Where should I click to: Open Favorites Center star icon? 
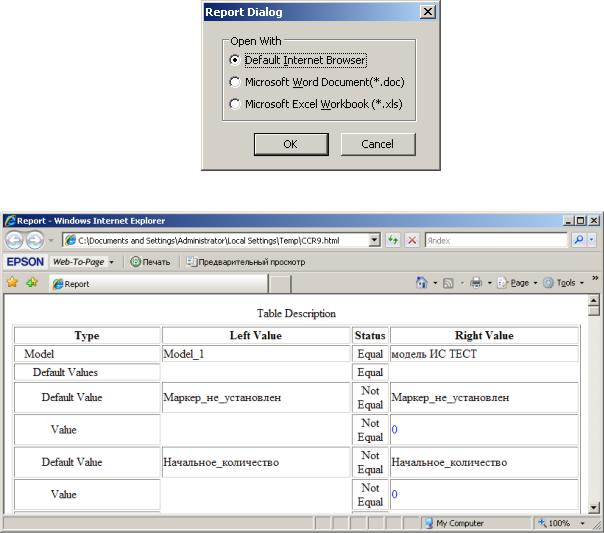[x=12, y=283]
